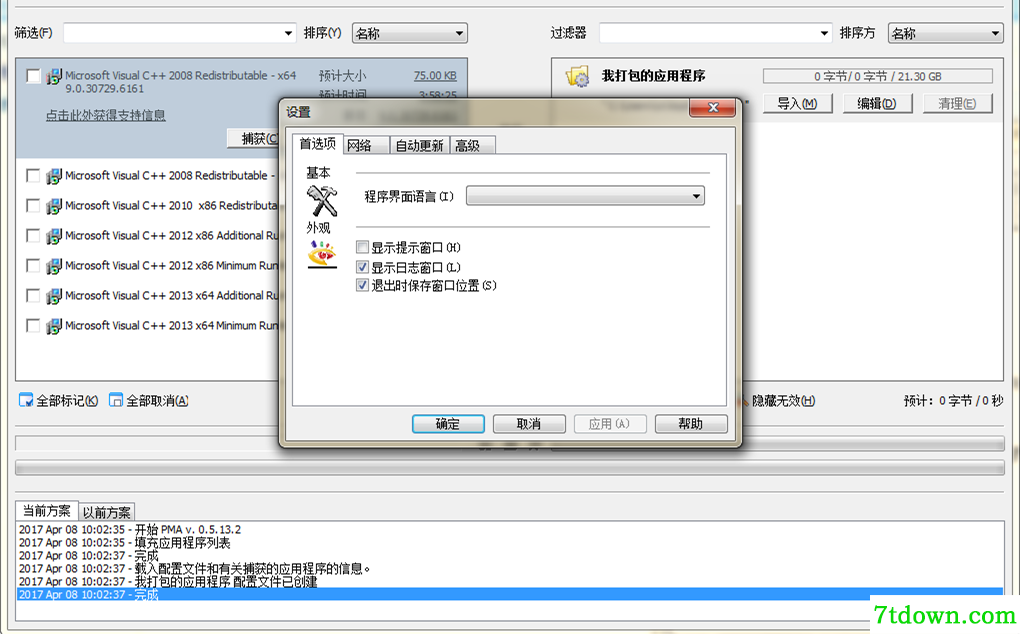Screen dimensions: 1020x634
Task: Open 点击此处获得支持信息 link
Action: tap(105, 115)
